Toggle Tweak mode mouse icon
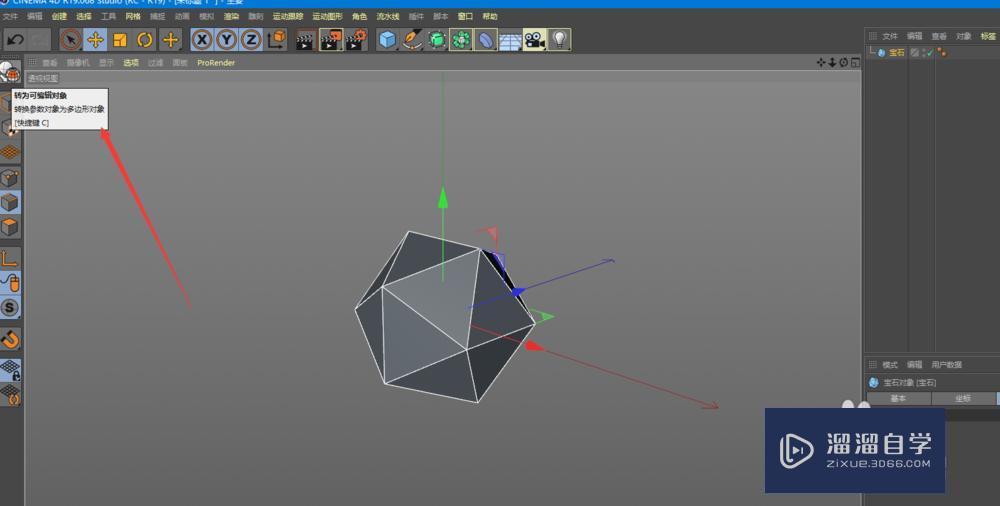This screenshot has width=1000, height=506. click(x=10, y=283)
